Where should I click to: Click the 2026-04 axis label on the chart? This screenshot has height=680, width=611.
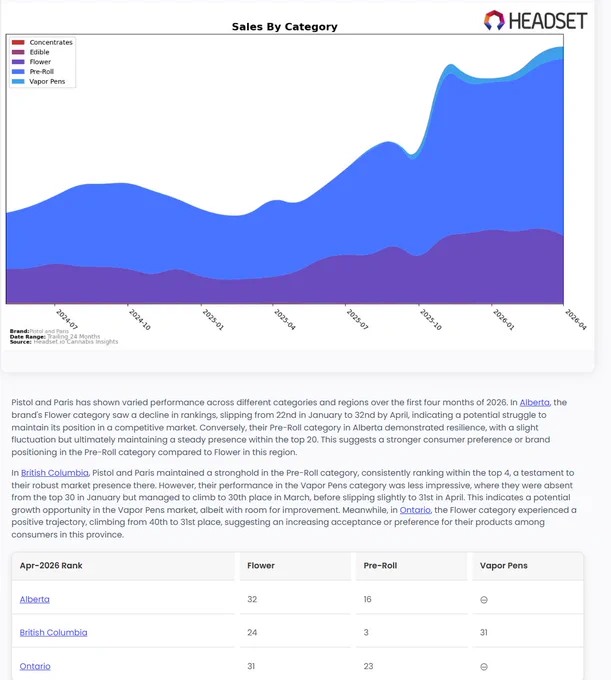pyautogui.click(x=575, y=319)
